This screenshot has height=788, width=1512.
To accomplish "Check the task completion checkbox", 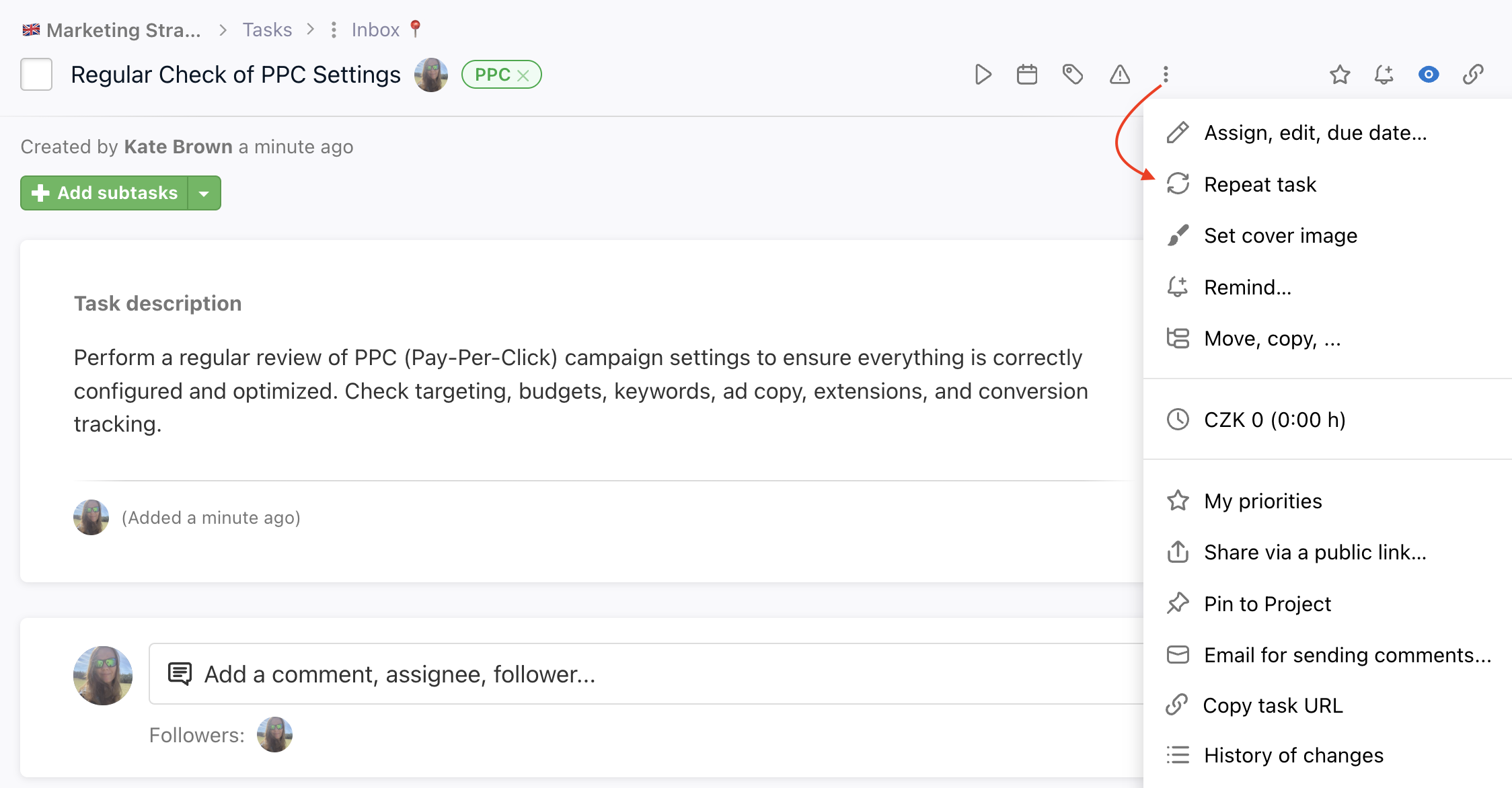I will [36, 75].
